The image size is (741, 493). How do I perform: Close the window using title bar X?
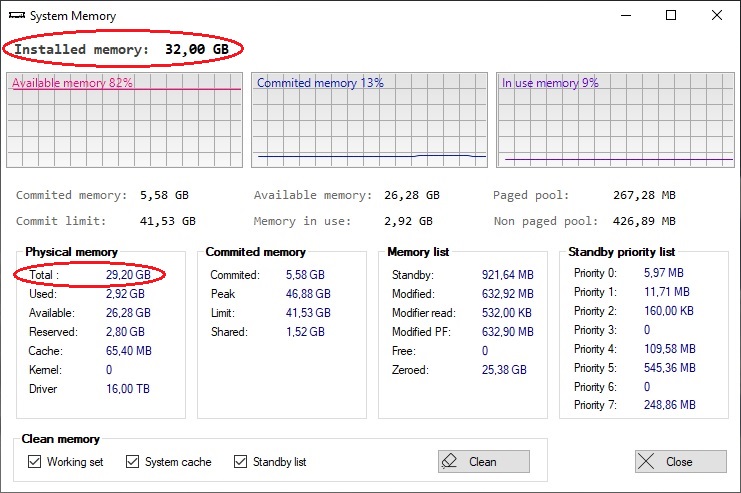pos(717,16)
